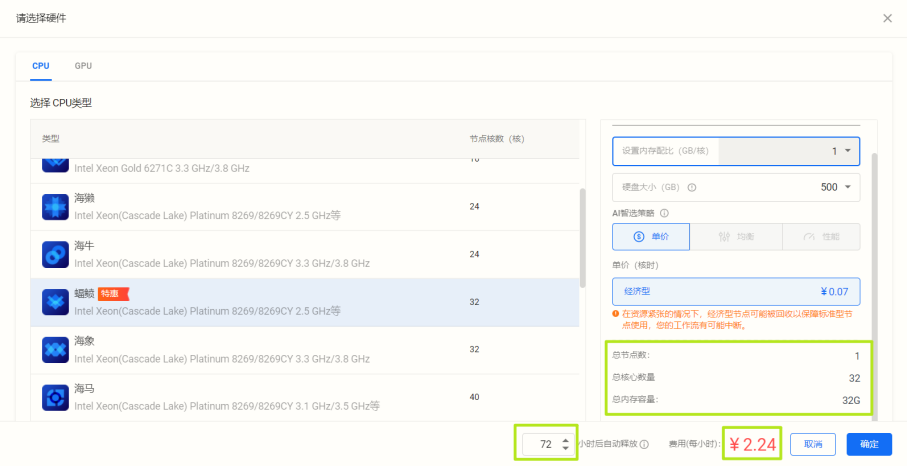Select the 海马 row name
The image size is (907, 466).
click(x=84, y=389)
